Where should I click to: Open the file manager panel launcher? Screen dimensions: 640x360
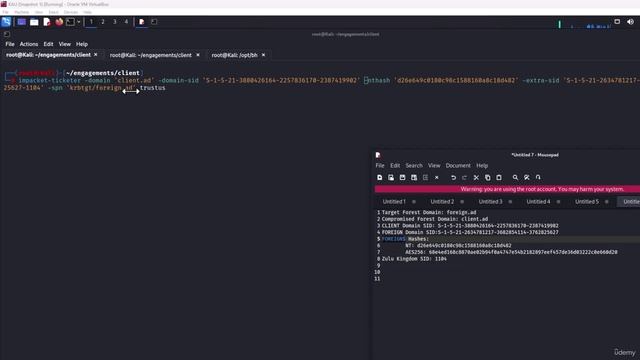34,22
